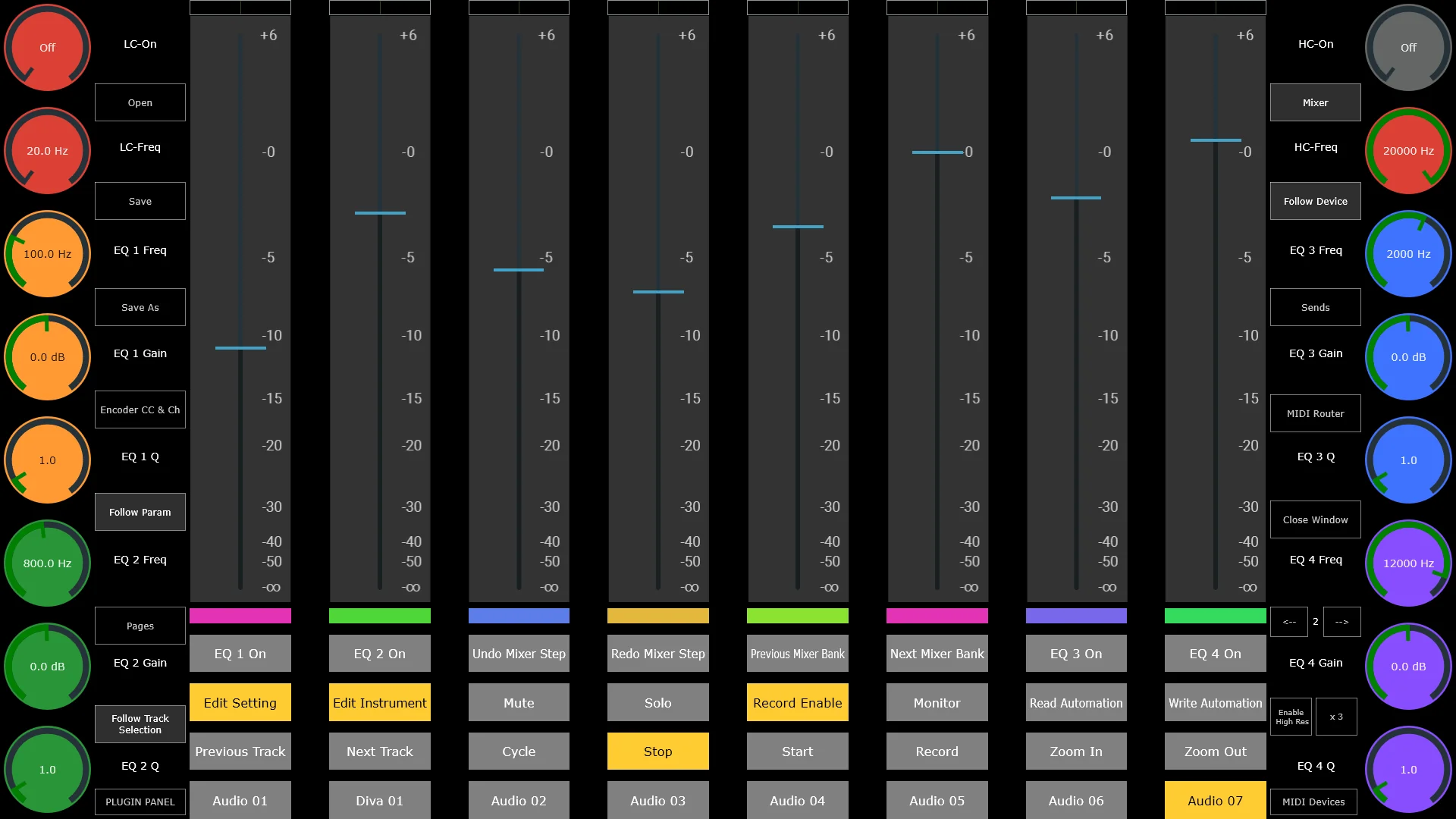Click the LC-Freq knob showing 20.0 Hz
This screenshot has width=1456, height=819.
[x=47, y=150]
